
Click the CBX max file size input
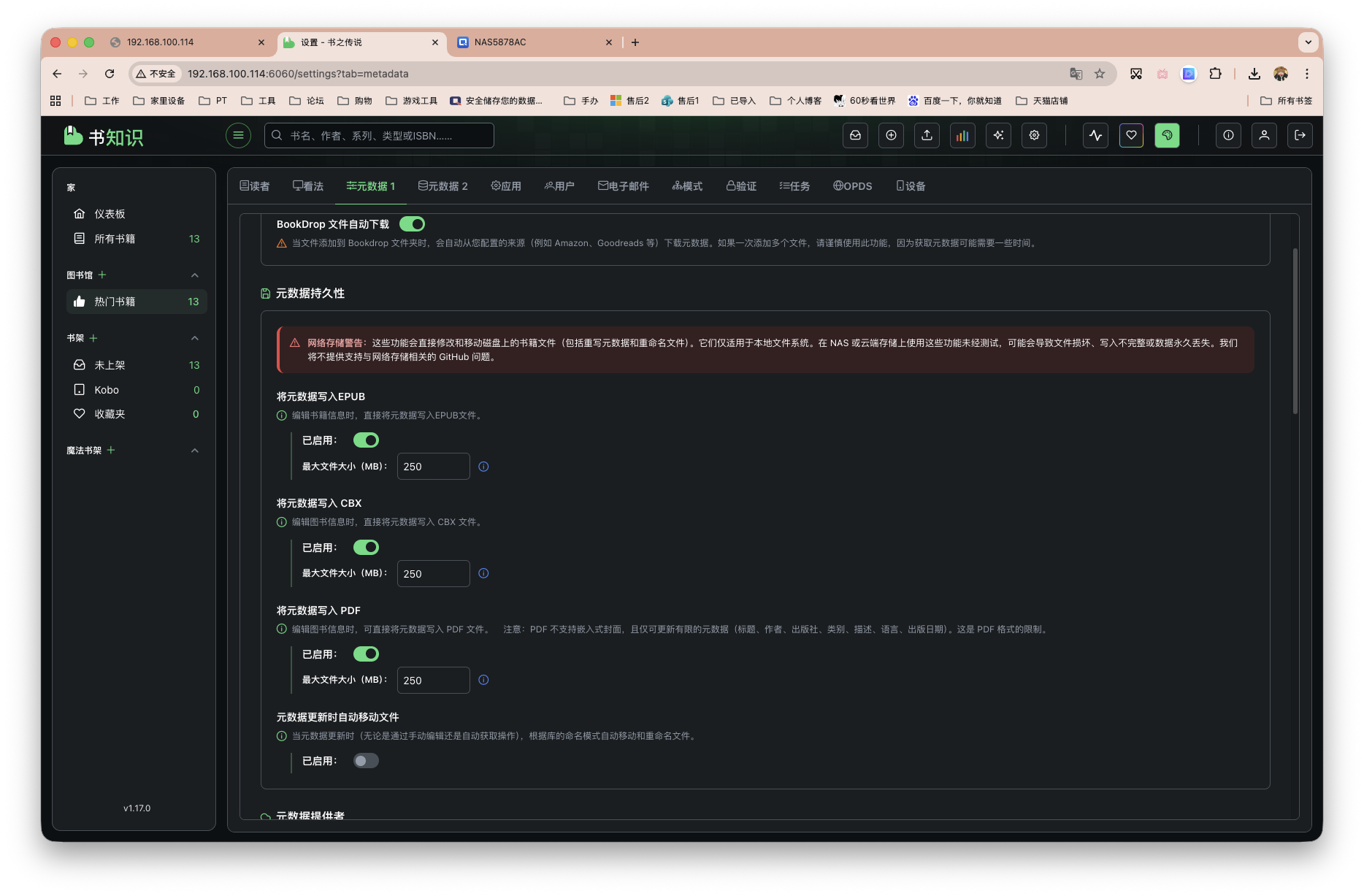point(433,574)
